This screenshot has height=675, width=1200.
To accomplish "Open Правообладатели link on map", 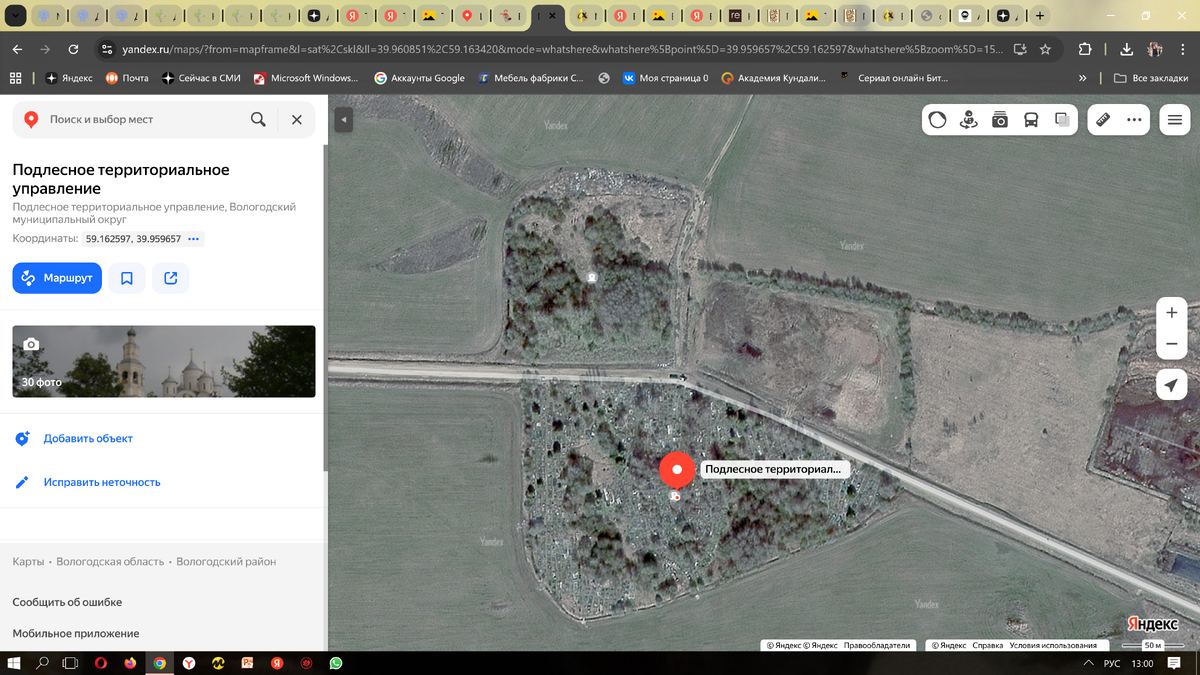I will tap(877, 646).
